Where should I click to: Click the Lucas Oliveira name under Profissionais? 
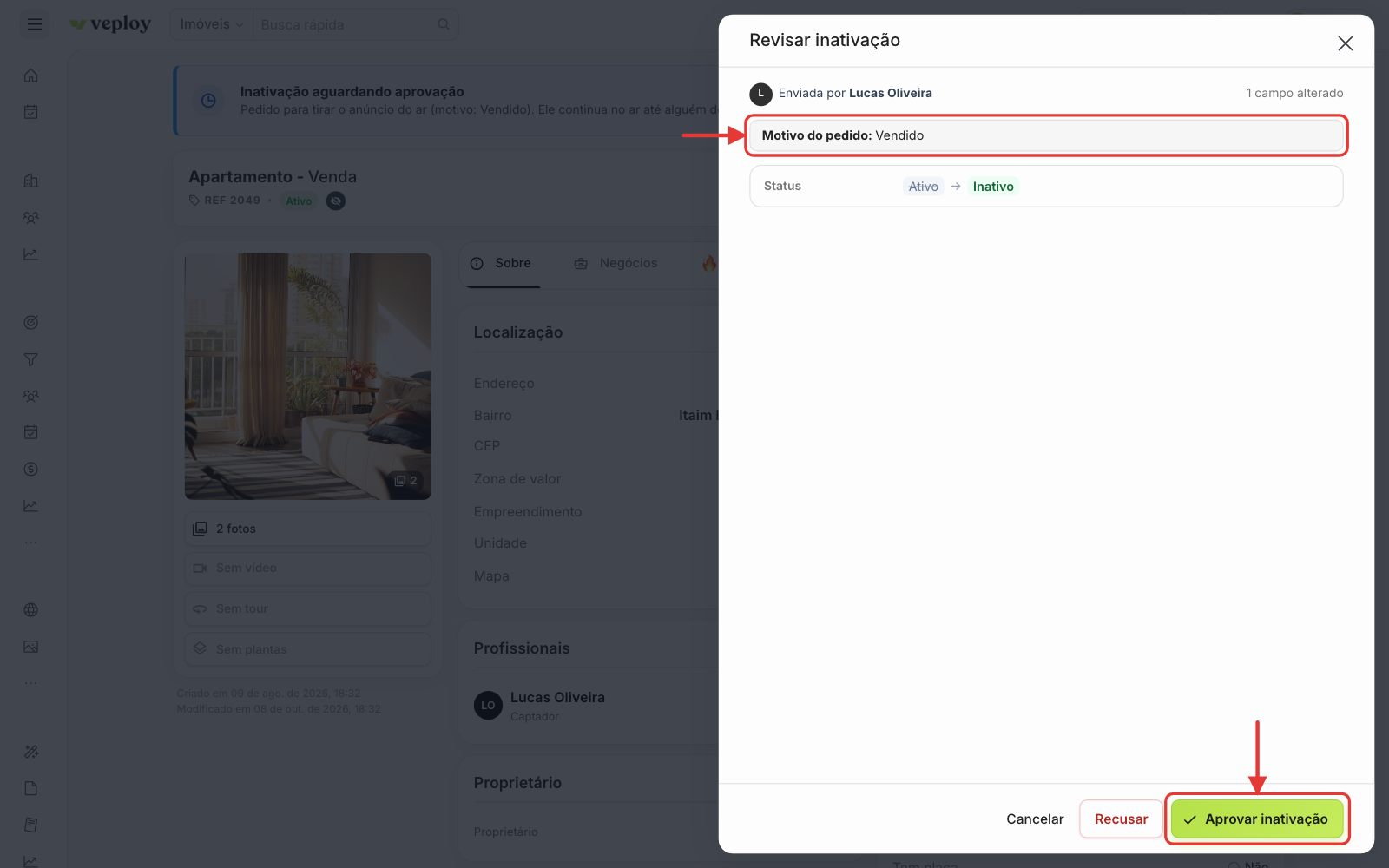pyautogui.click(x=557, y=697)
